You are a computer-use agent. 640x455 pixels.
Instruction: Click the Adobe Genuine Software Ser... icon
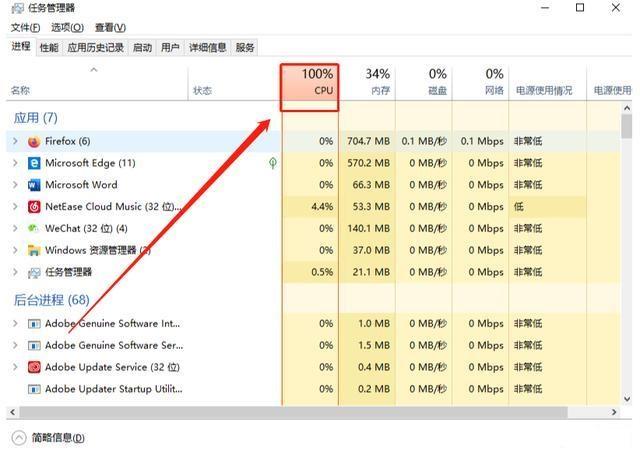pos(34,346)
